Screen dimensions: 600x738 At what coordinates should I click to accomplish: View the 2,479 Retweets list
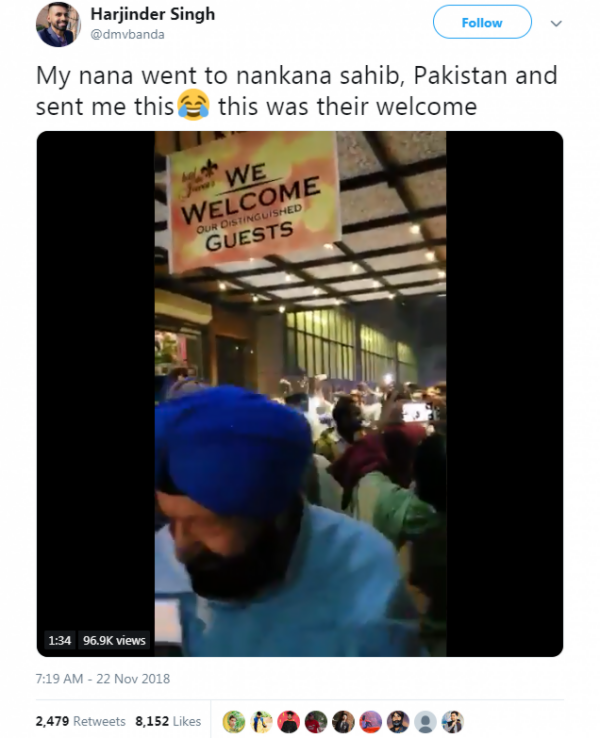80,721
